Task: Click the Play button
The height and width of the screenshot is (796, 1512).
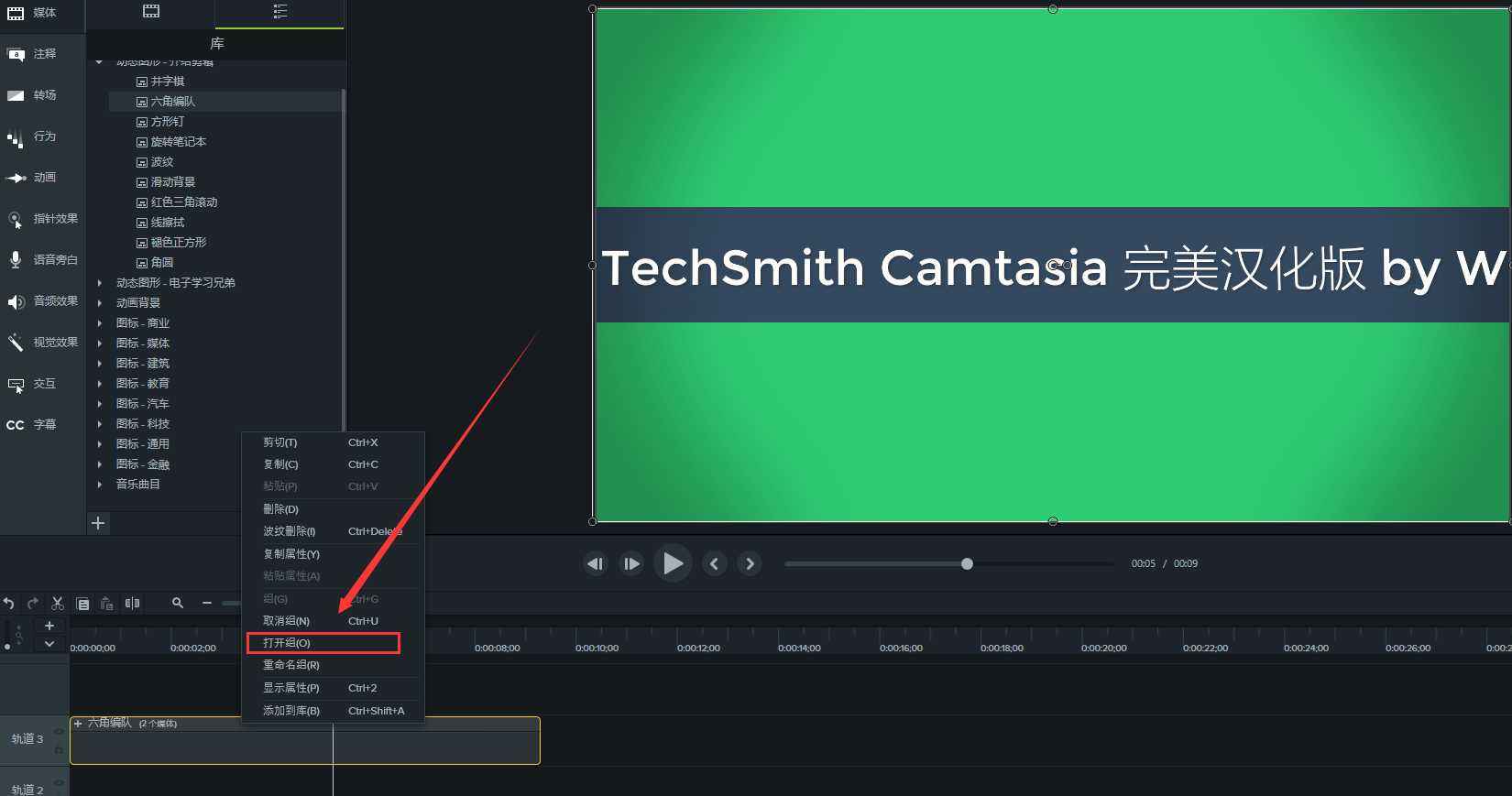Action: (673, 563)
